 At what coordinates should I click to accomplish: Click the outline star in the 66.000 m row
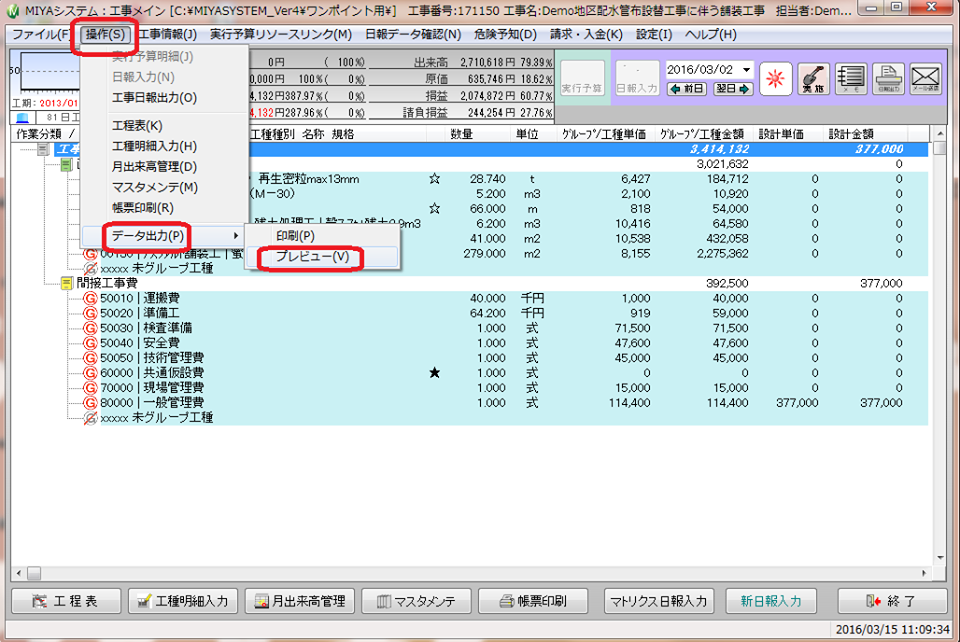click(435, 209)
